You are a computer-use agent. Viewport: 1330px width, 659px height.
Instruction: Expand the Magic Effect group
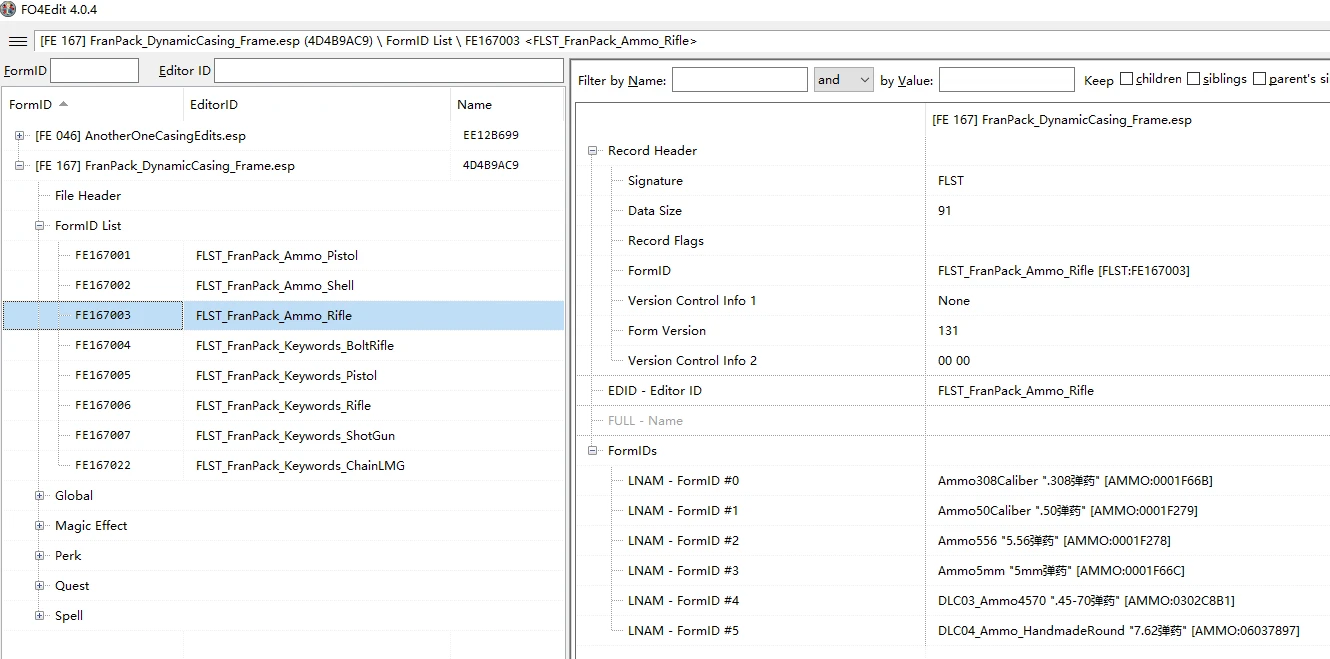pyautogui.click(x=40, y=525)
